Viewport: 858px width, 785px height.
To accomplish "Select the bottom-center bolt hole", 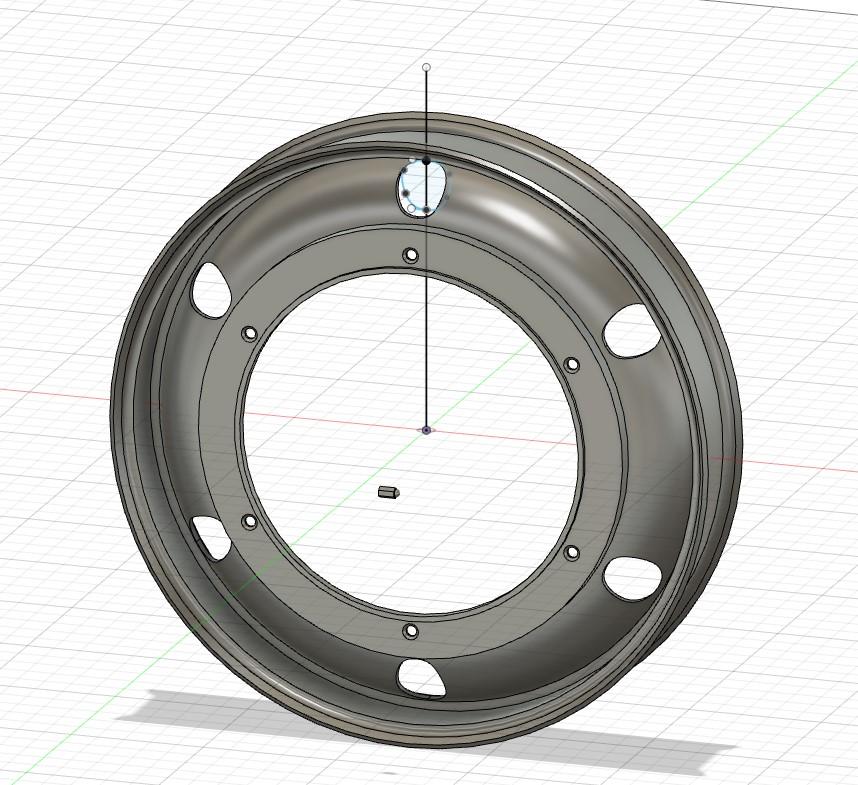I will click(x=411, y=631).
